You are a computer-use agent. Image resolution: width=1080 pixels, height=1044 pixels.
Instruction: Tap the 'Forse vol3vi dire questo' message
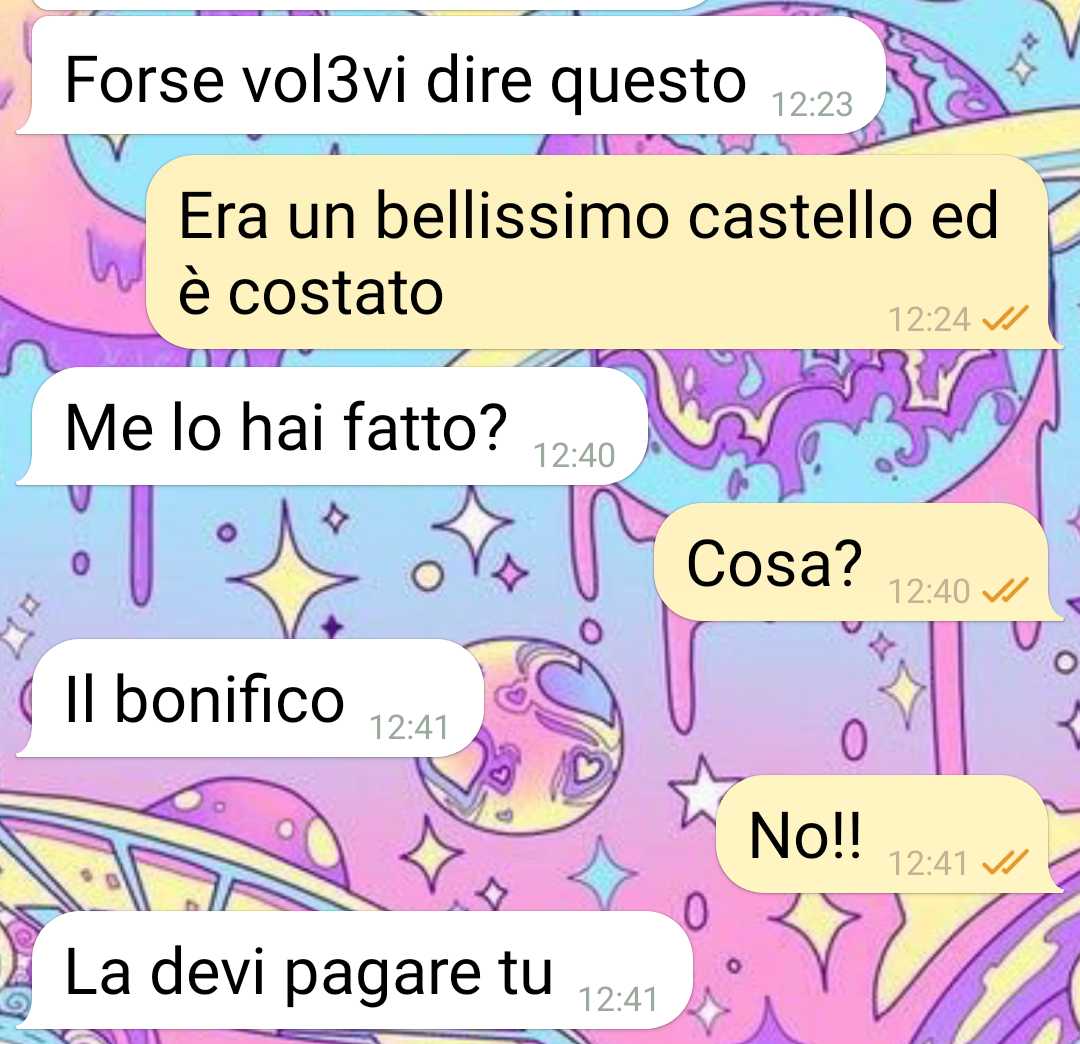(450, 75)
